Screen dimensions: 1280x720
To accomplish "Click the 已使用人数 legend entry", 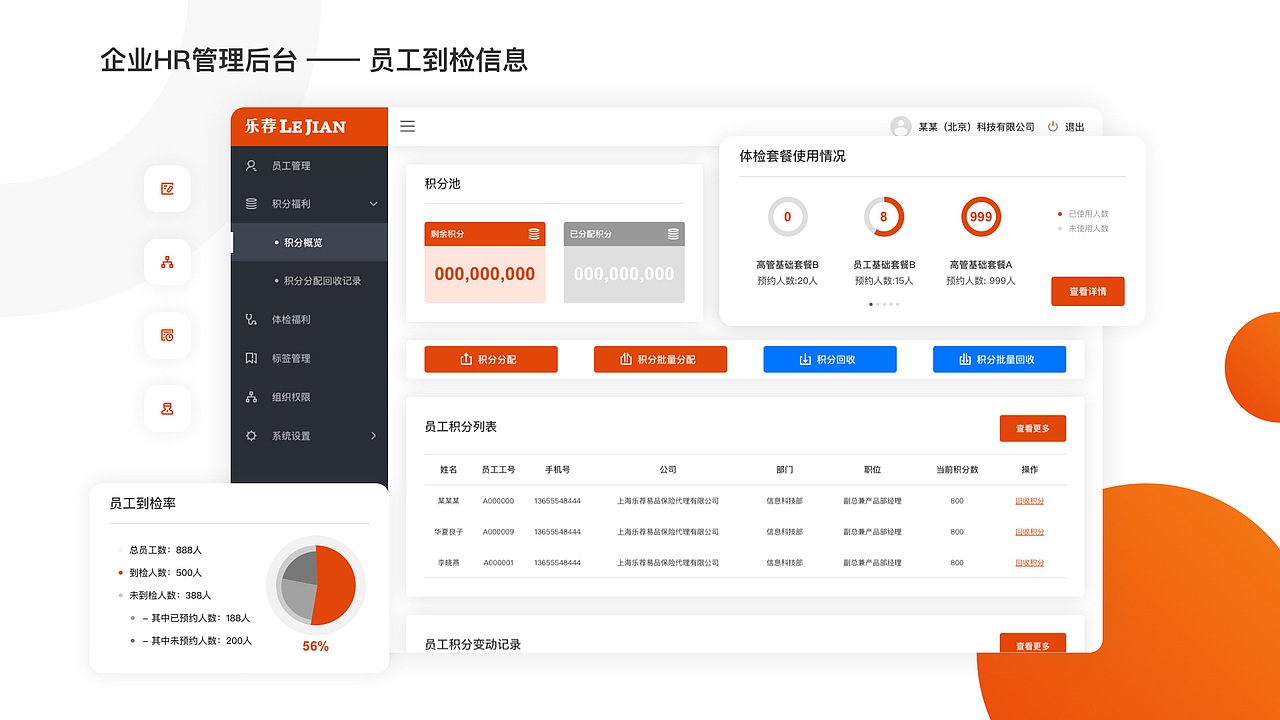I will 1083,214.
